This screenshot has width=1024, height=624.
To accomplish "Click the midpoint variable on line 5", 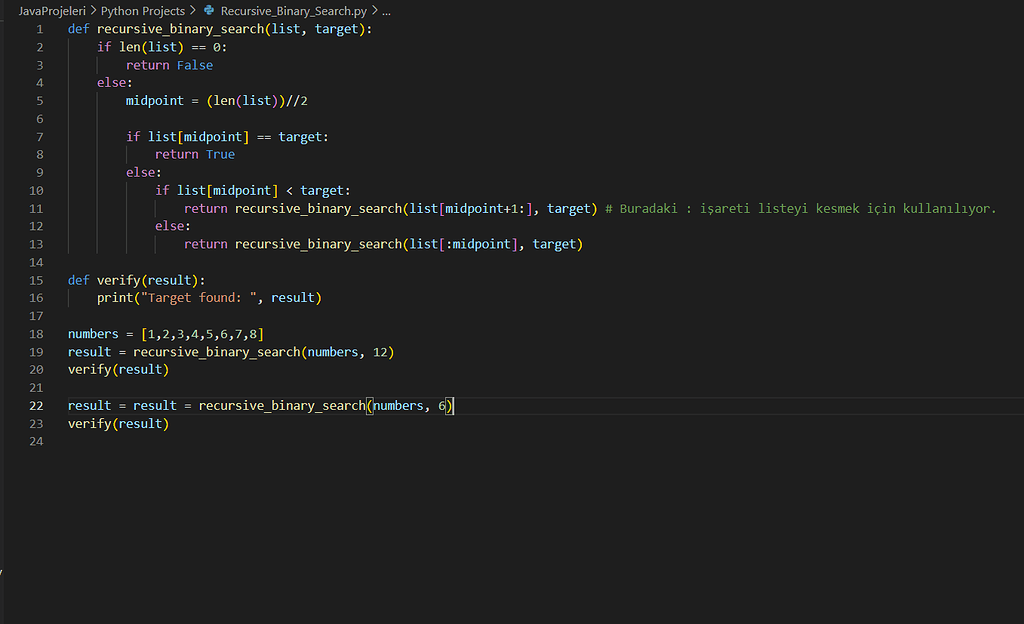I will point(153,100).
